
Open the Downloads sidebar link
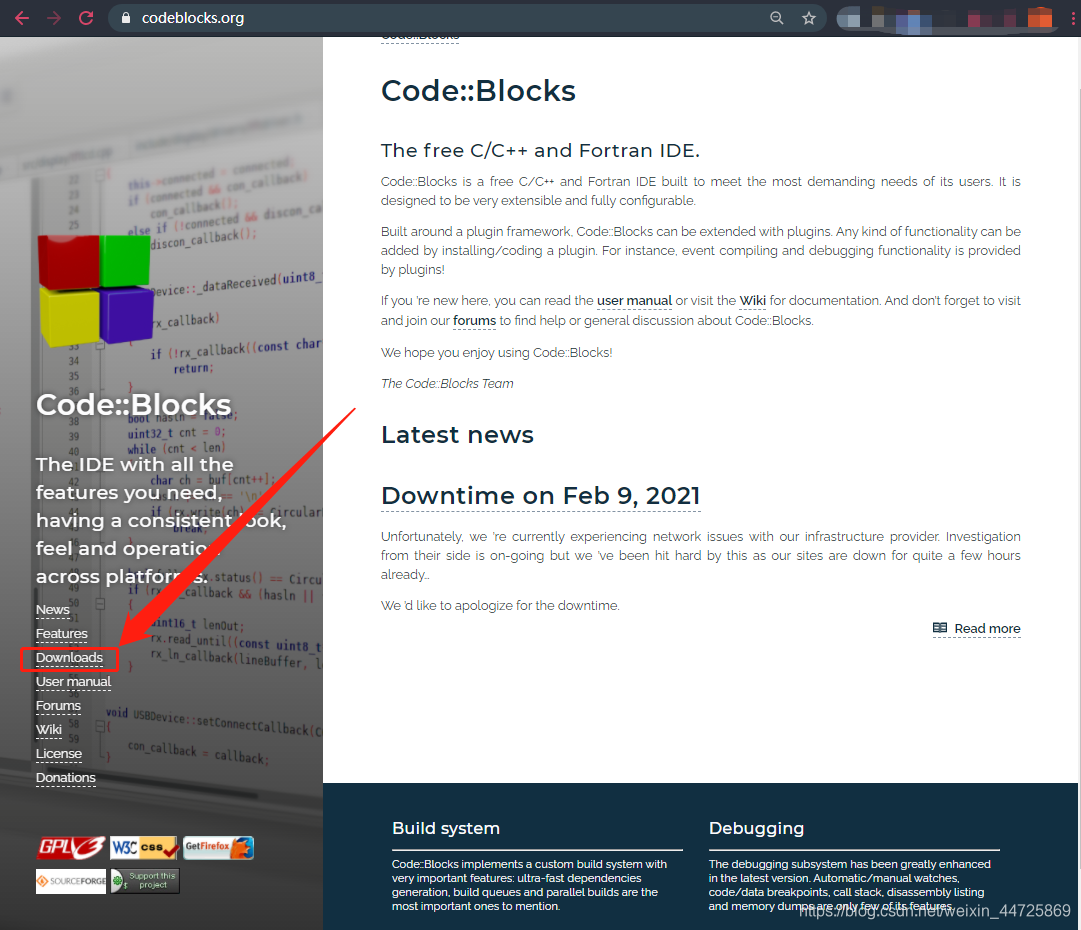pos(69,658)
